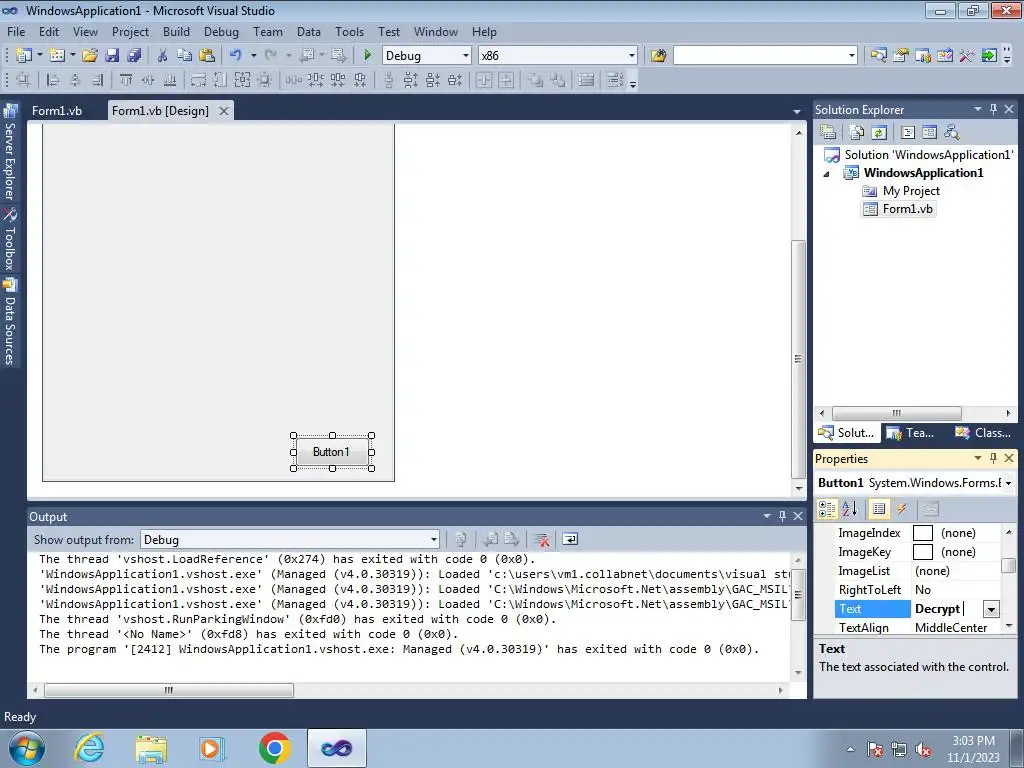
Task: Toggle Categorized view in Properties panel
Action: [827, 509]
